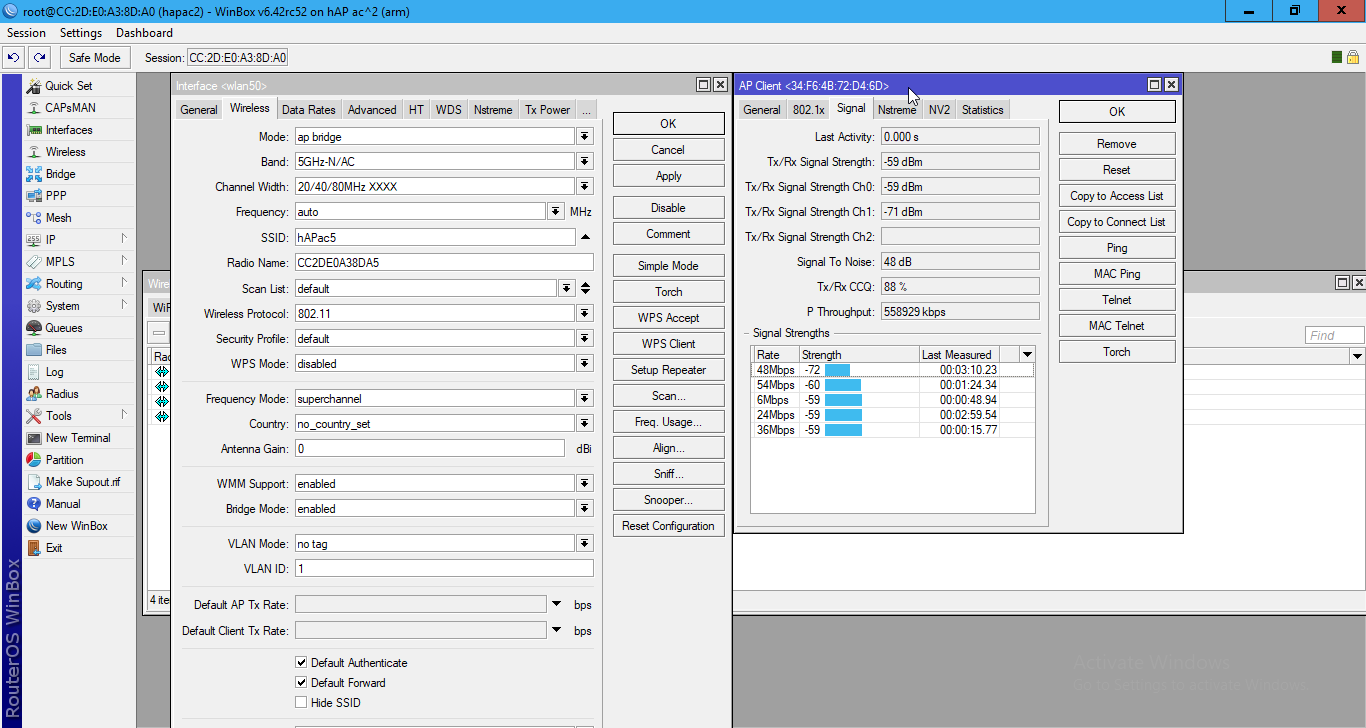Open the Dashboard menu
Image resolution: width=1366 pixels, height=728 pixels.
coord(144,33)
